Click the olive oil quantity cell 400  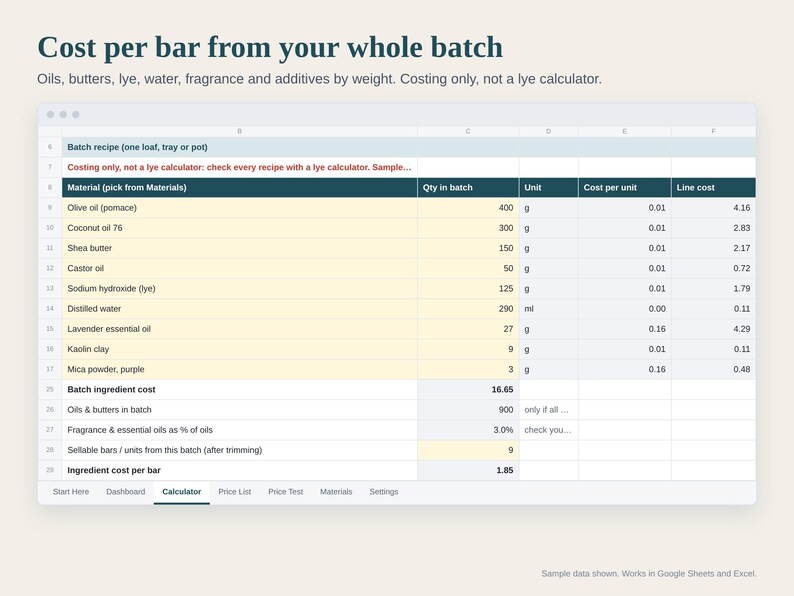(x=468, y=208)
